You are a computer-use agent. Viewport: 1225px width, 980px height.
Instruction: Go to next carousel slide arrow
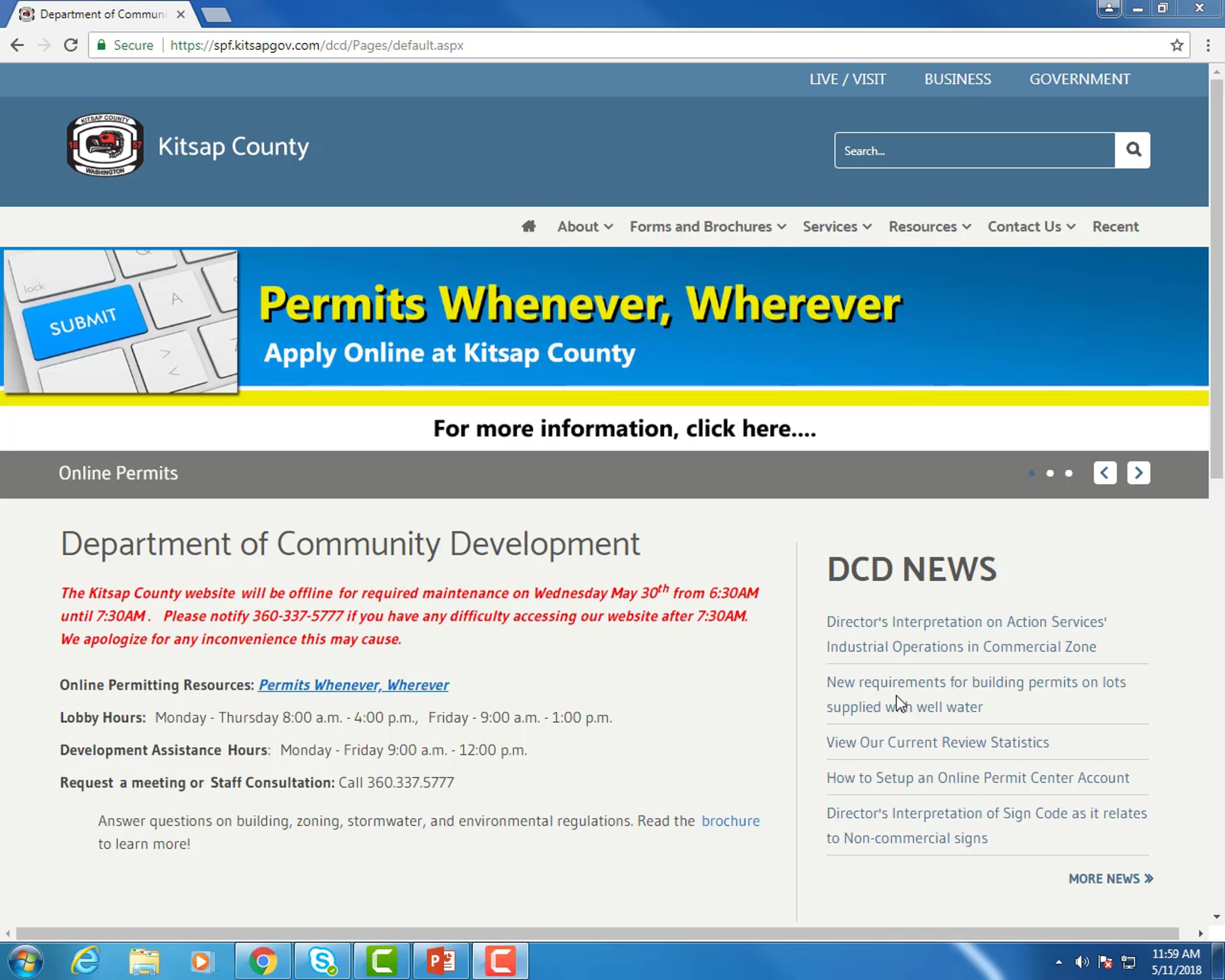tap(1138, 473)
